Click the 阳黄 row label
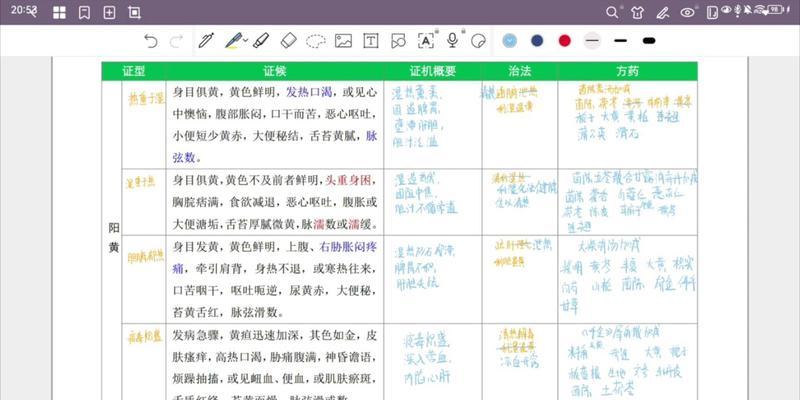 click(x=113, y=237)
